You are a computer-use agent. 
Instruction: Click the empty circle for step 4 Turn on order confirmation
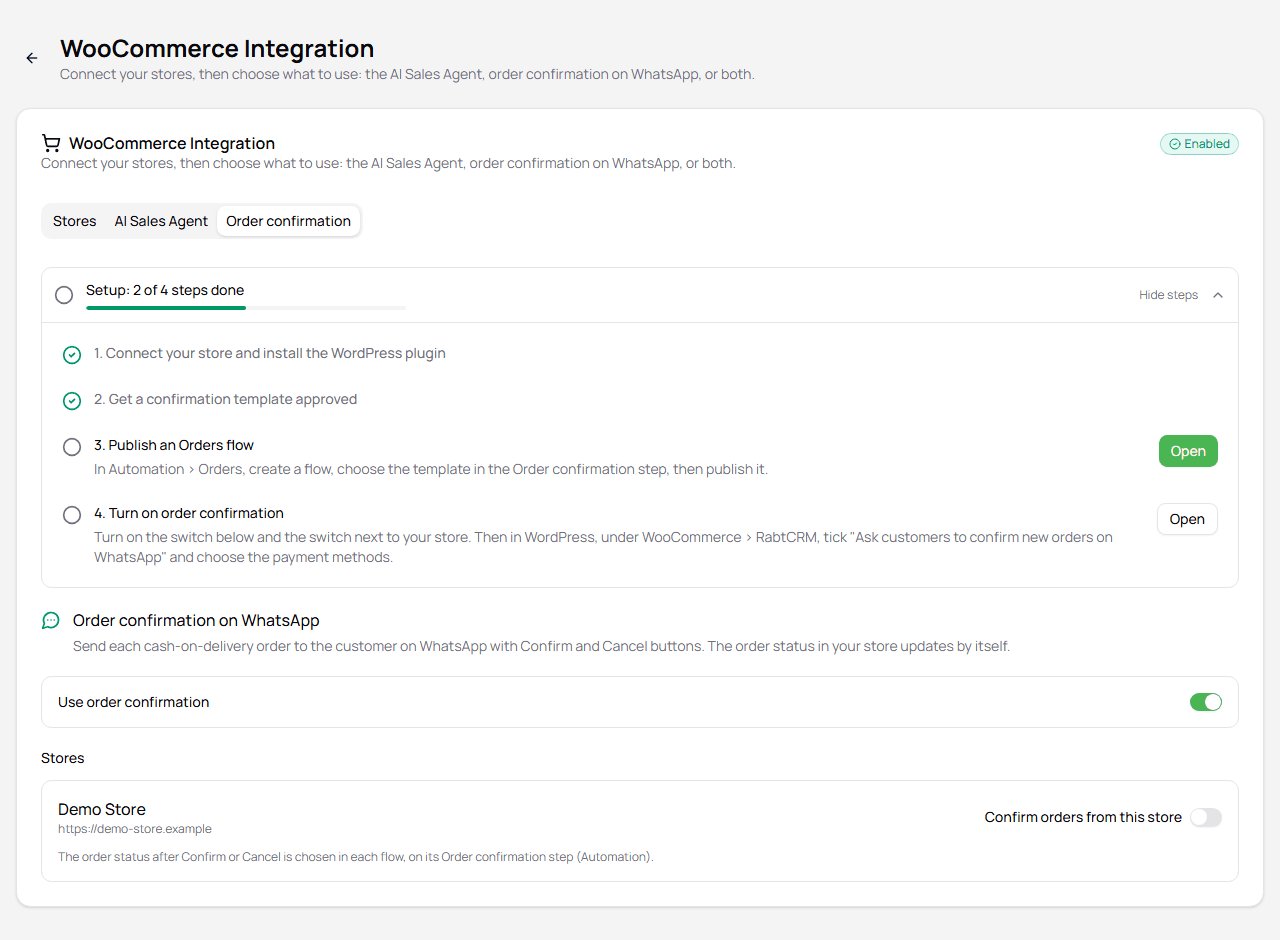coord(72,515)
